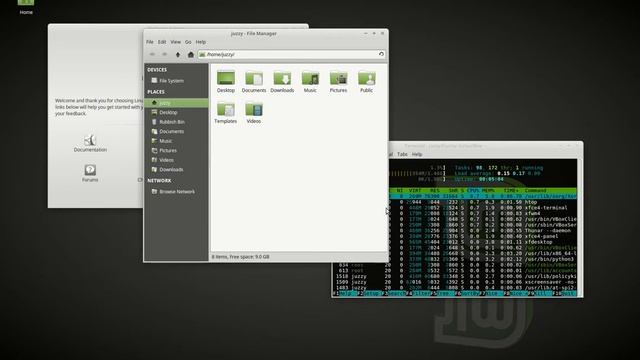
Task: Open the File menu in File Manager
Action: [x=150, y=42]
